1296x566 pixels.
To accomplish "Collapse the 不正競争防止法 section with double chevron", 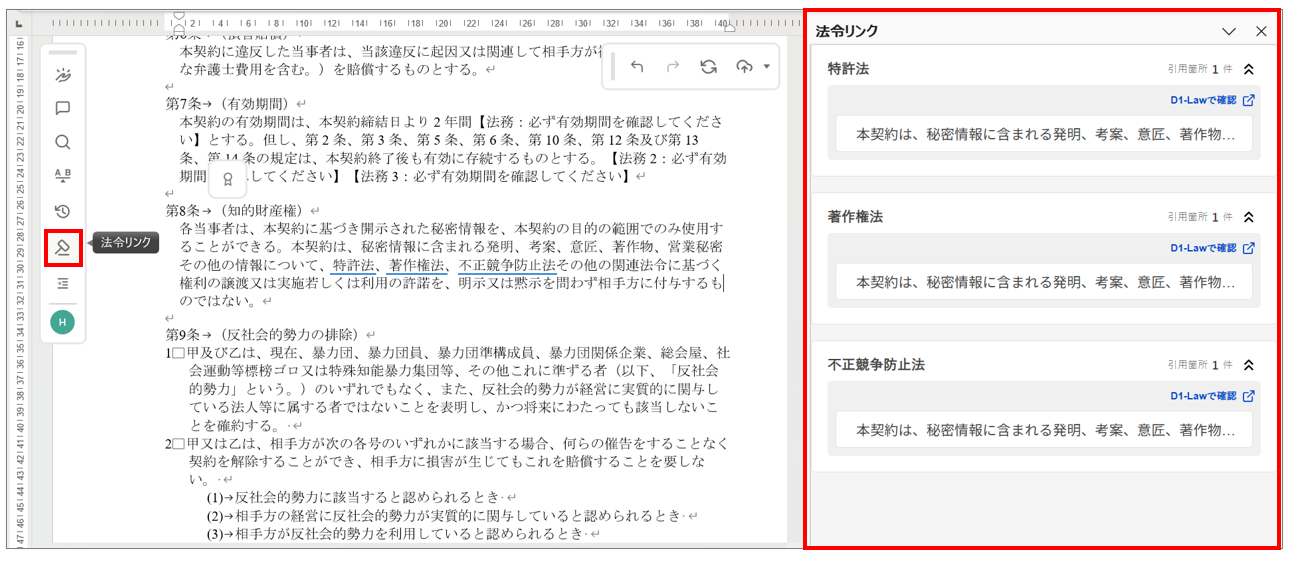I will coord(1248,365).
